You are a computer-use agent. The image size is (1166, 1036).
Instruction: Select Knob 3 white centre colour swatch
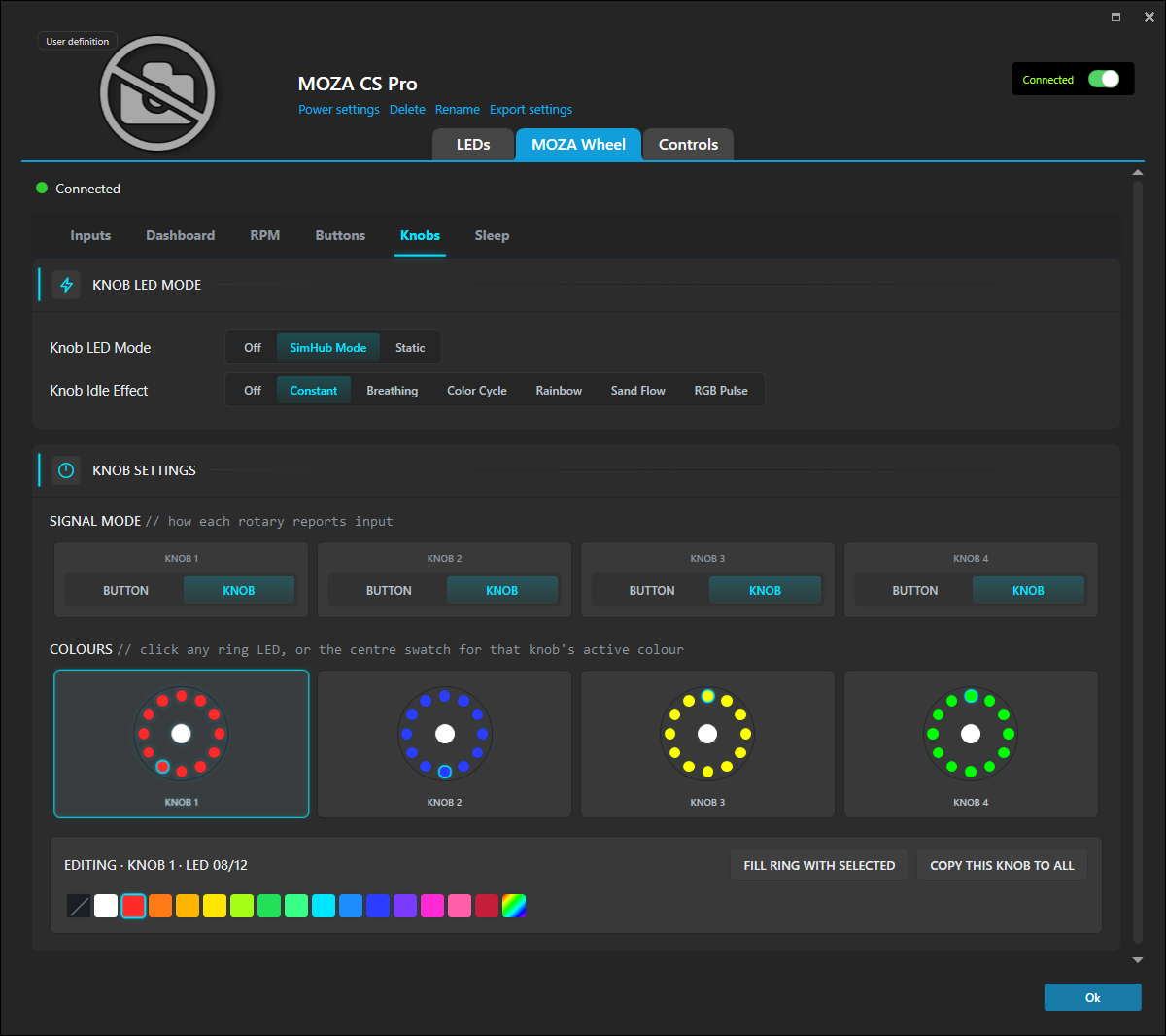[x=707, y=734]
